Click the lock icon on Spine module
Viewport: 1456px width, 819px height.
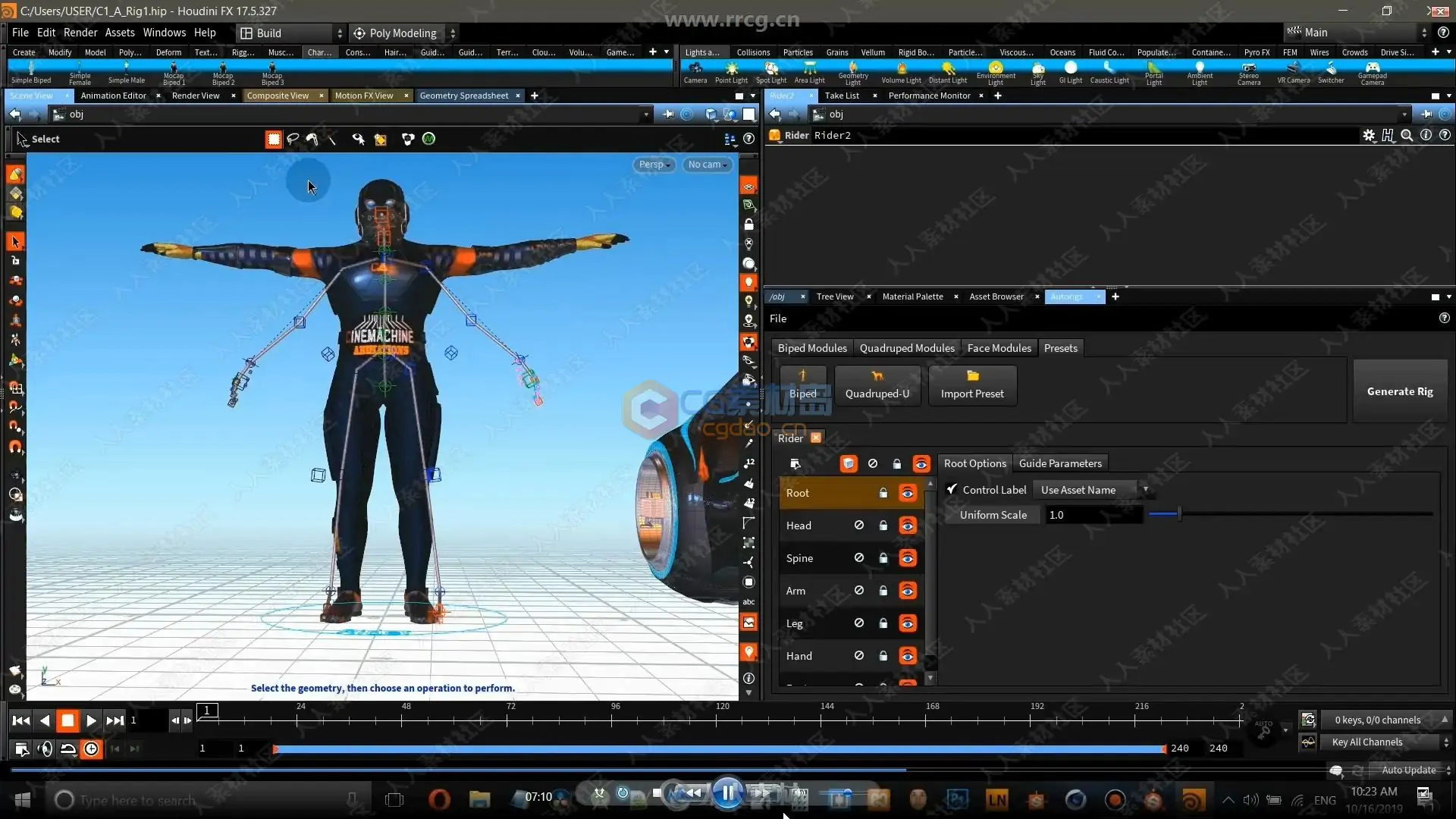click(883, 557)
